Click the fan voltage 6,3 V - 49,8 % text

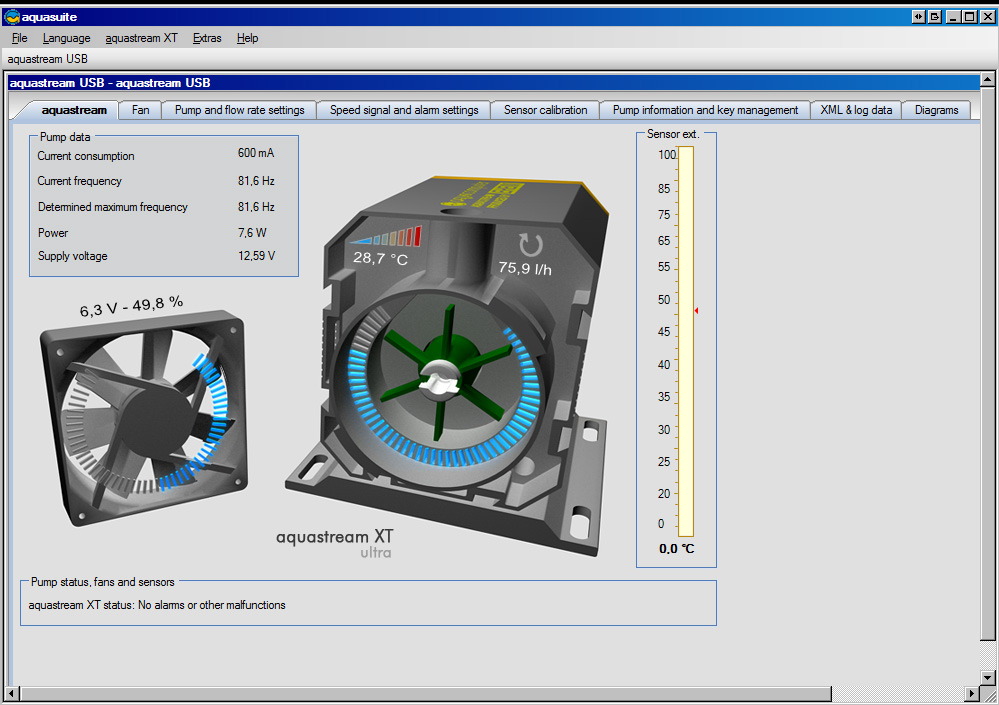point(131,307)
